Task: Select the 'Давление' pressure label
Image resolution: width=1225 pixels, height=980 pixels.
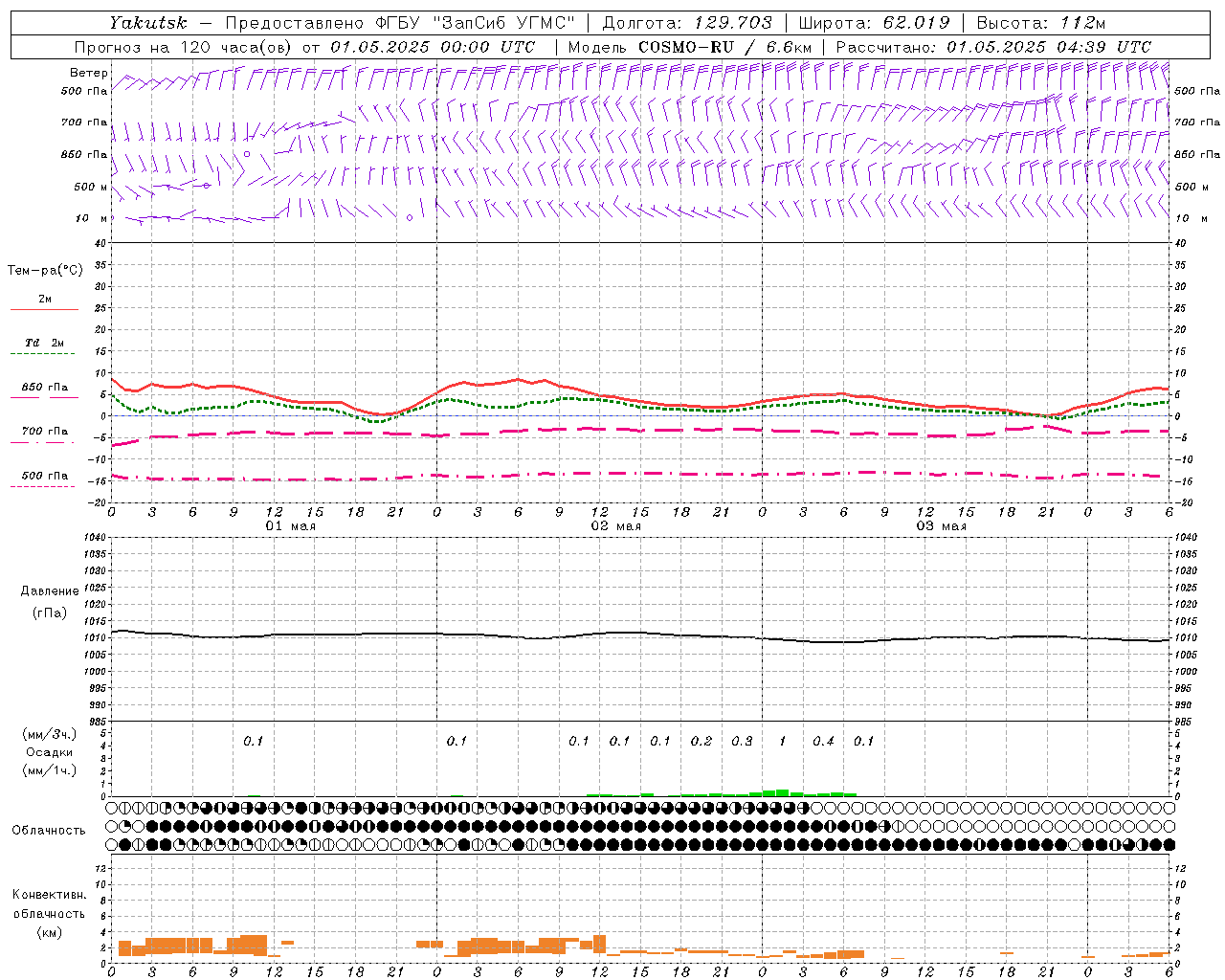Action: pos(50,591)
